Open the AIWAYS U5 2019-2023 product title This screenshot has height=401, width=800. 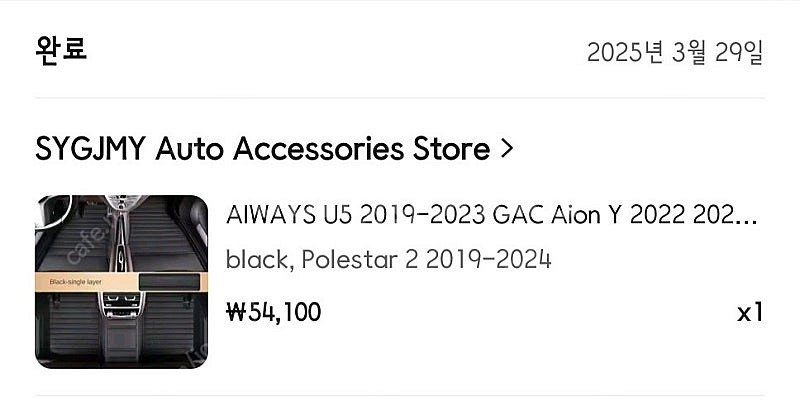(x=492, y=215)
